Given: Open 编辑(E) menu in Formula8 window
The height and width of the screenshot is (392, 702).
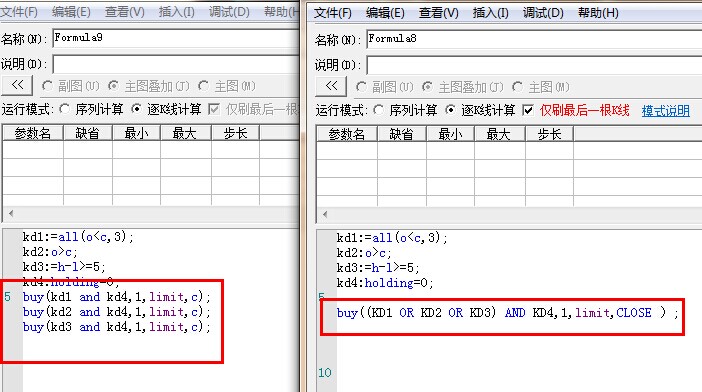Looking at the screenshot, I should pyautogui.click(x=385, y=13).
